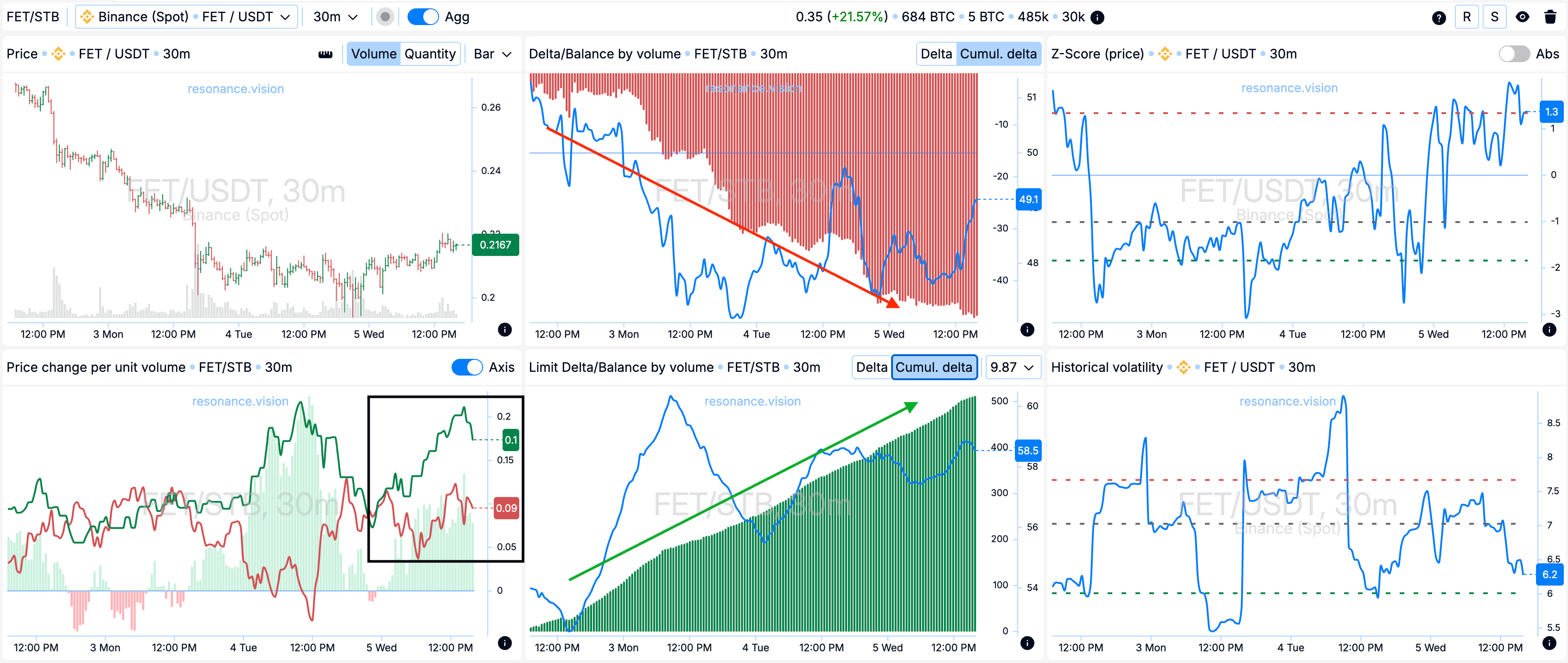Turn off the Axis toggle
The image size is (1568, 663).
coord(467,367)
